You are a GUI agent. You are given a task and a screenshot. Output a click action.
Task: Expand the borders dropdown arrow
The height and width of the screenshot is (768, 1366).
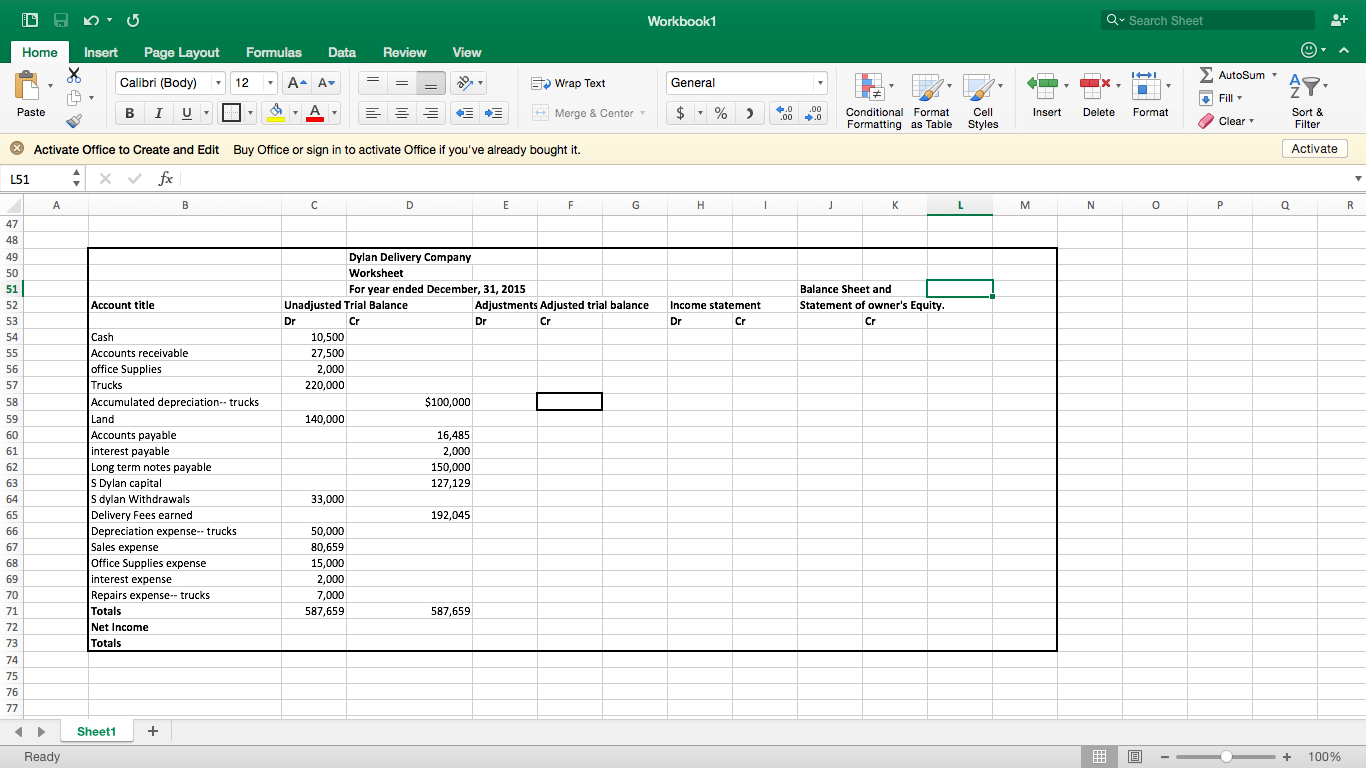click(250, 113)
